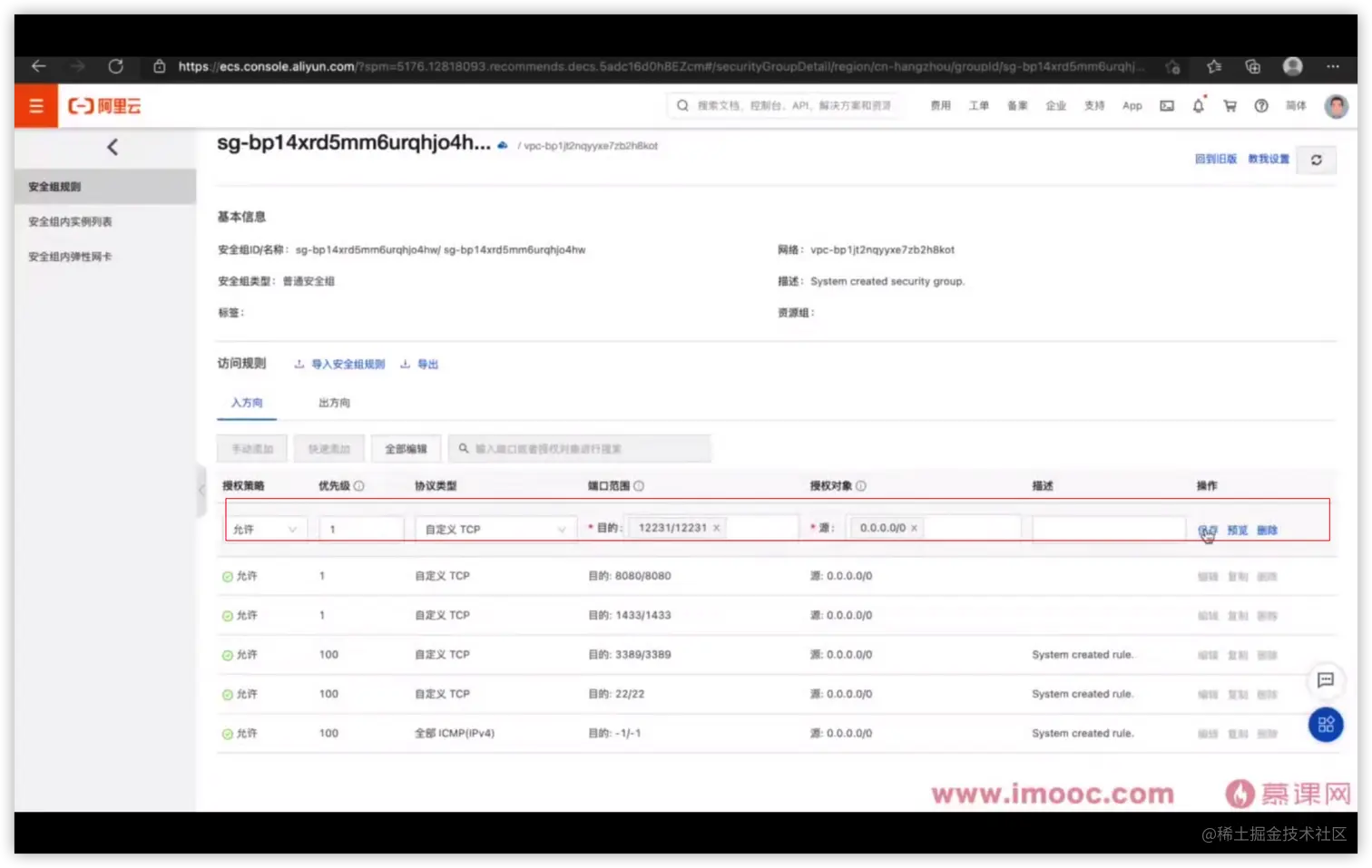The height and width of the screenshot is (868, 1372).
Task: Open the 支持 top navigation item
Action: click(x=1094, y=106)
